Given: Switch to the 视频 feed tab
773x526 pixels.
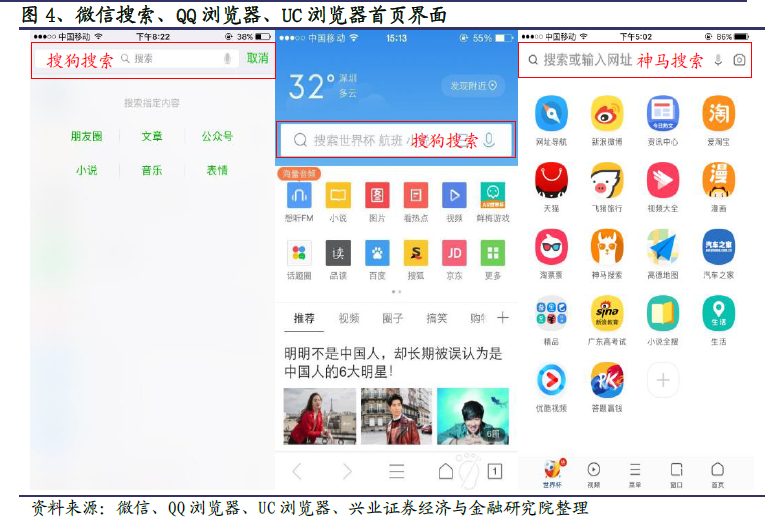Looking at the screenshot, I should coord(348,318).
